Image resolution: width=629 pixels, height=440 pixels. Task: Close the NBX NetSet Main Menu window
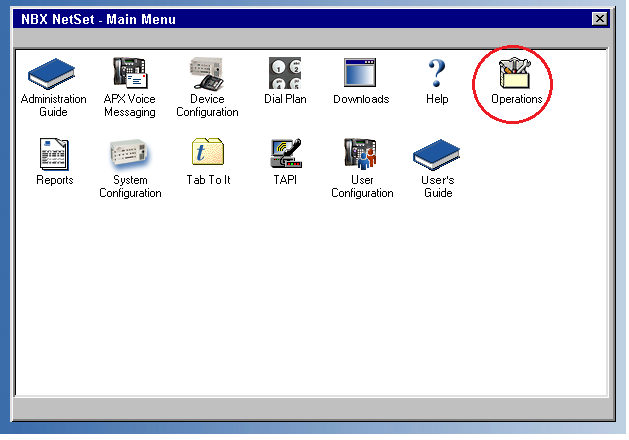599,18
